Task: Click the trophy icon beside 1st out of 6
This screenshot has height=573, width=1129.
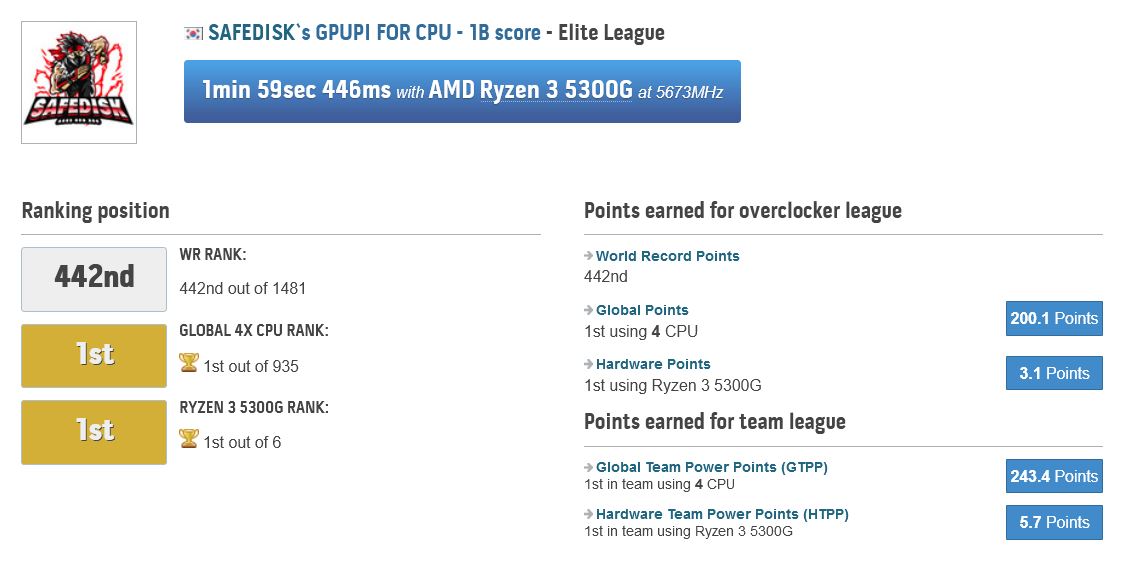Action: point(189,438)
